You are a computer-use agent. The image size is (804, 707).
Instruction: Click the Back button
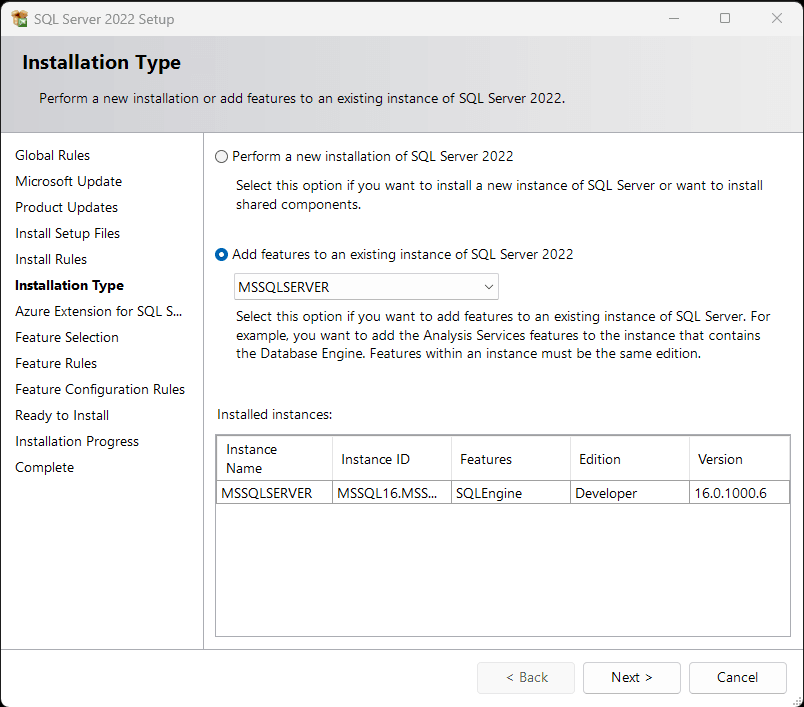[x=526, y=677]
